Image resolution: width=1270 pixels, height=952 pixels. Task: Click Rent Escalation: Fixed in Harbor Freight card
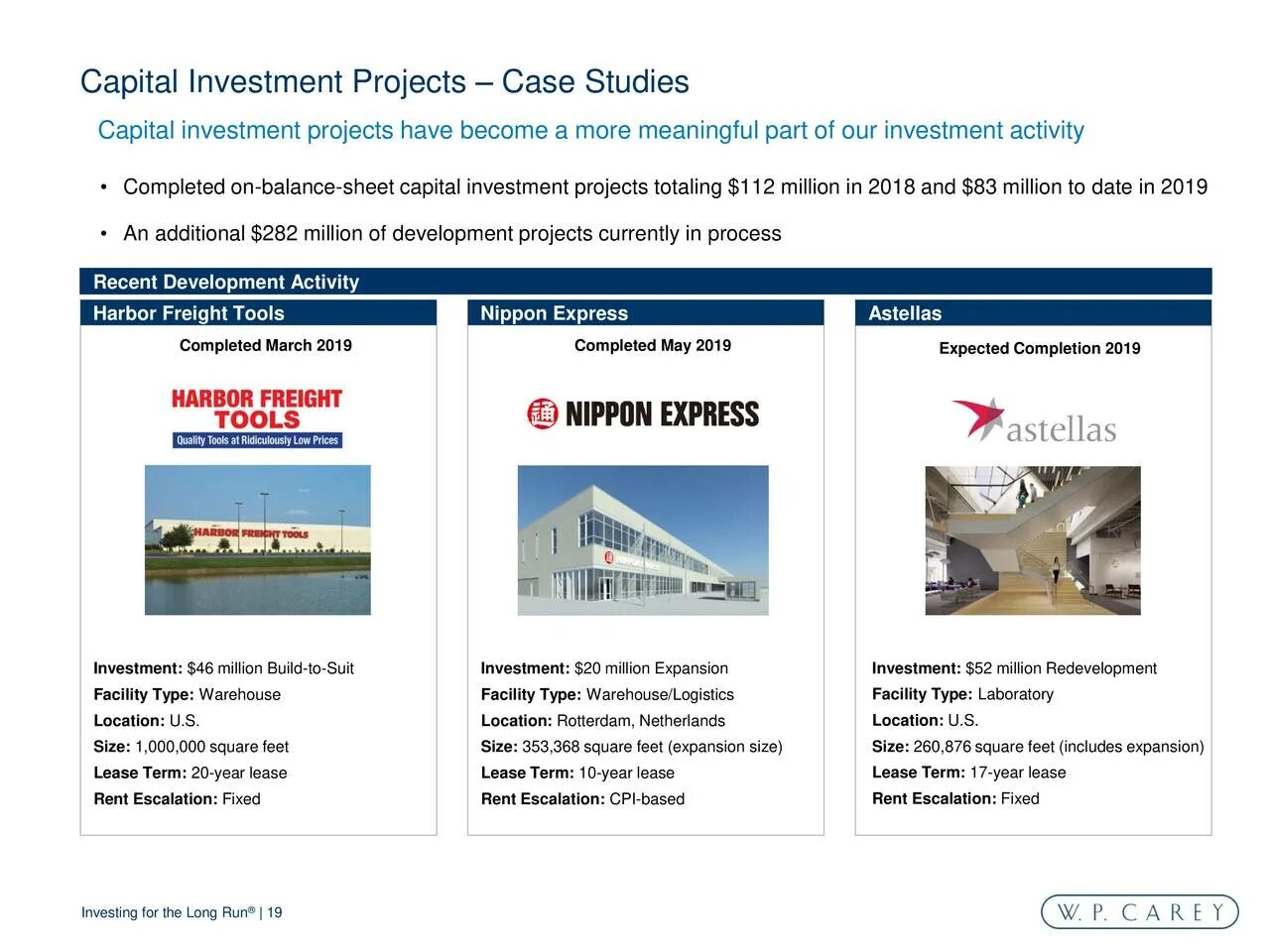(x=177, y=799)
